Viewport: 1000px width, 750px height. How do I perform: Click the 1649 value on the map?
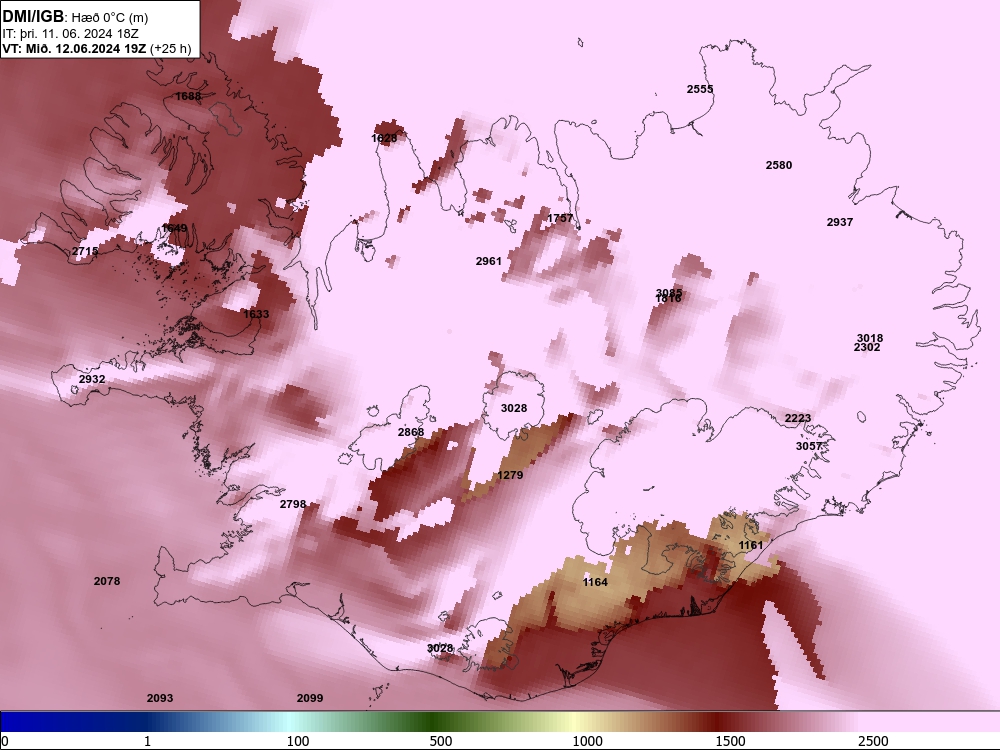174,228
